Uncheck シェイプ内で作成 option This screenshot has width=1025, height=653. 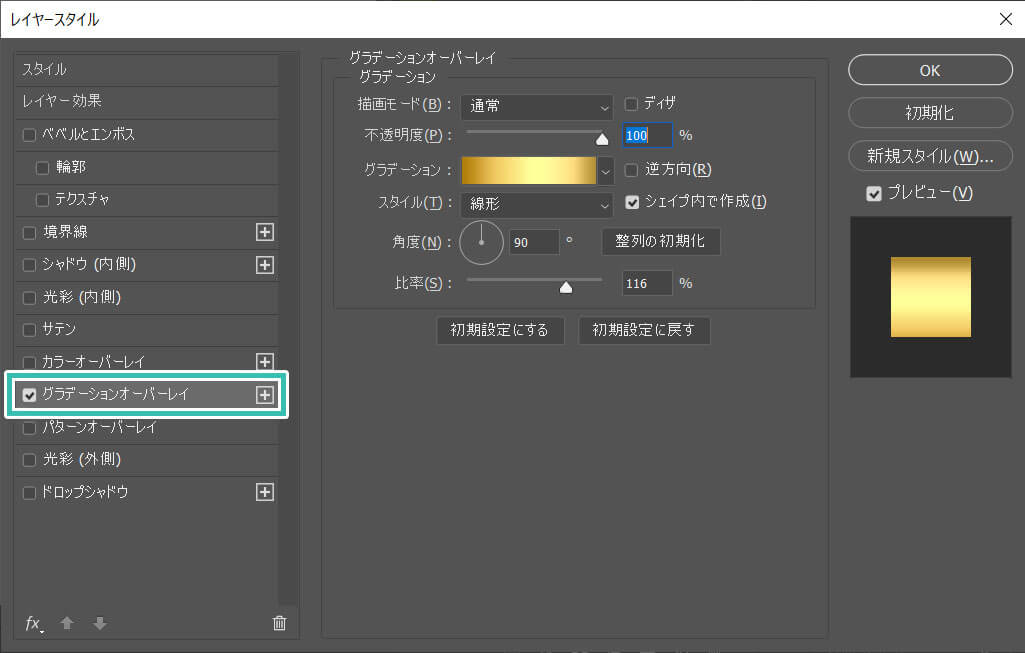click(632, 202)
